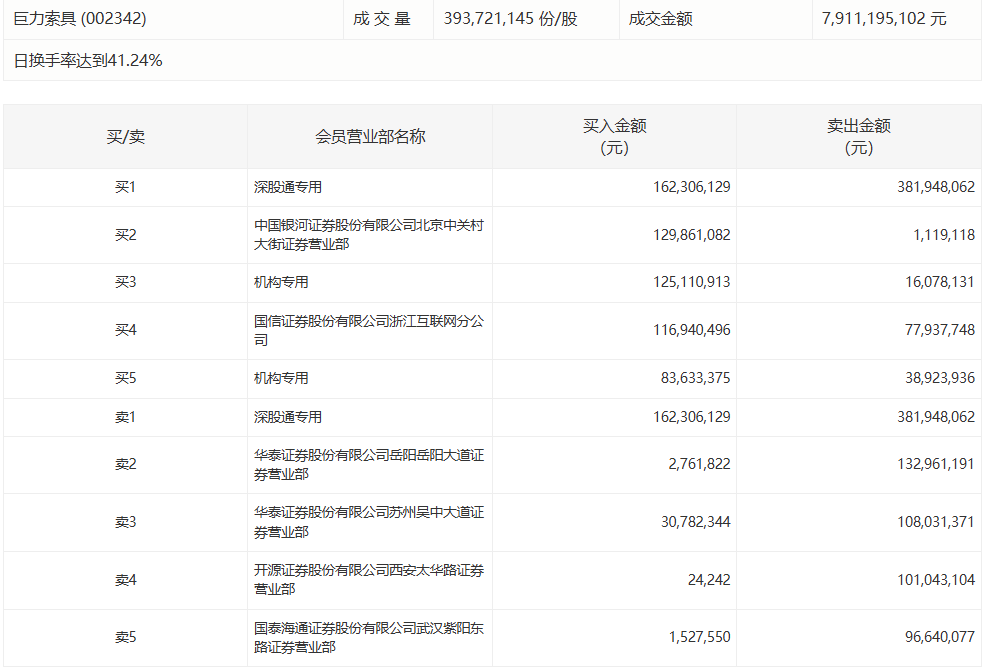Click the 会员营业部名称 column header
The height and width of the screenshot is (669, 990).
click(370, 137)
